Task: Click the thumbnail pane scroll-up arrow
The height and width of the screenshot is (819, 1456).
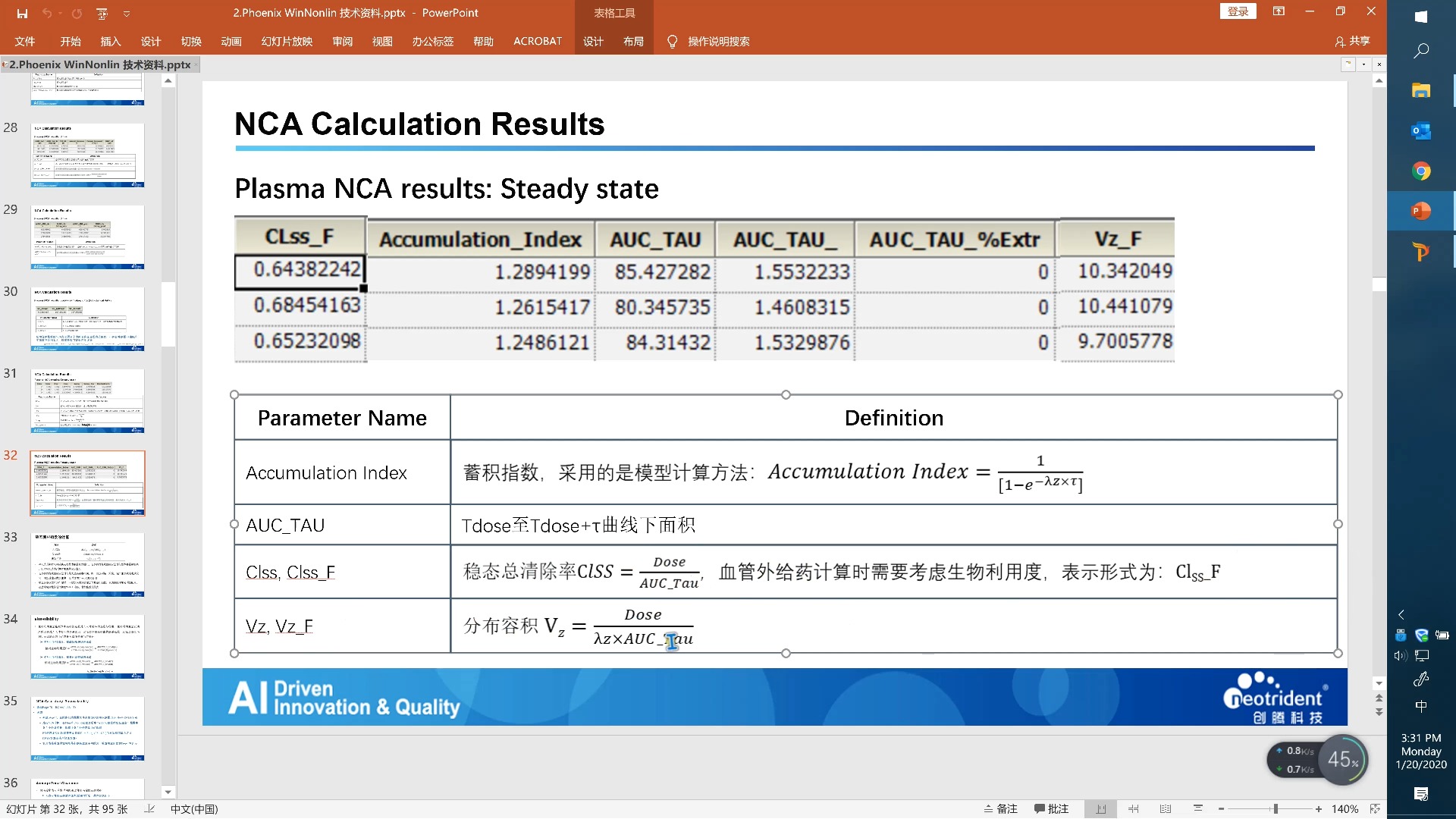Action: tap(168, 81)
